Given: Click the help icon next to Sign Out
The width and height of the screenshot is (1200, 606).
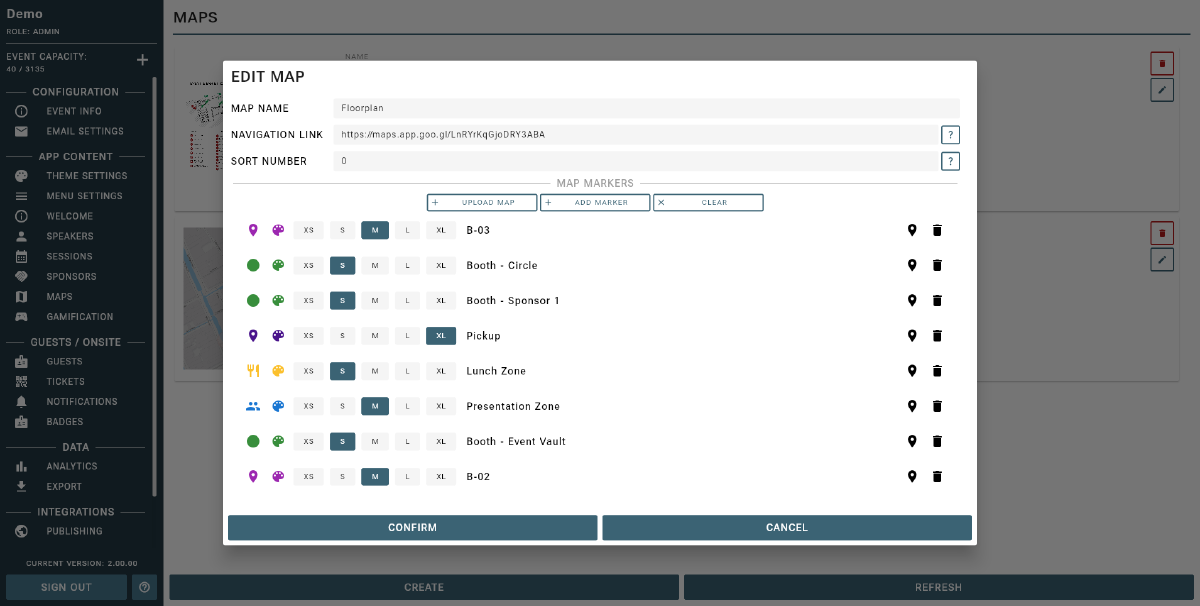Looking at the screenshot, I should click(144, 587).
